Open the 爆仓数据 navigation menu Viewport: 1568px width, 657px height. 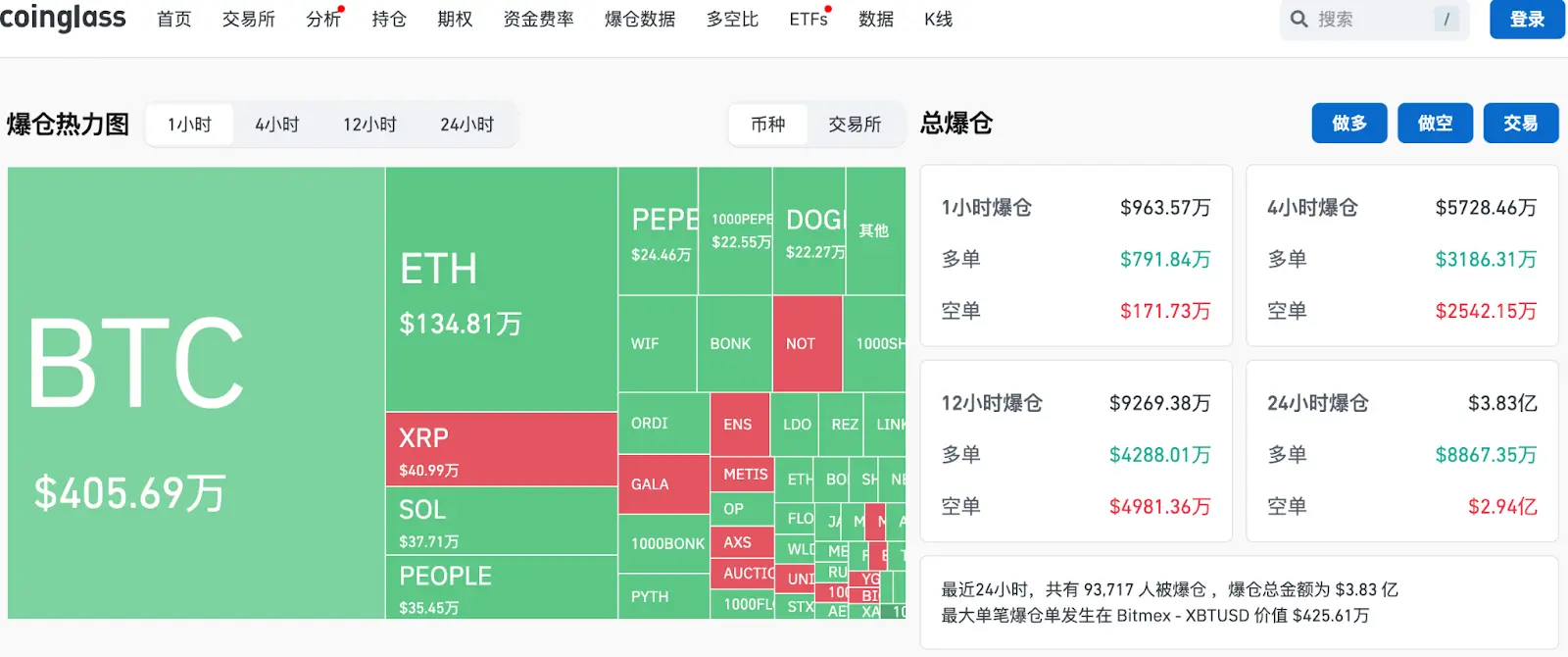click(640, 18)
